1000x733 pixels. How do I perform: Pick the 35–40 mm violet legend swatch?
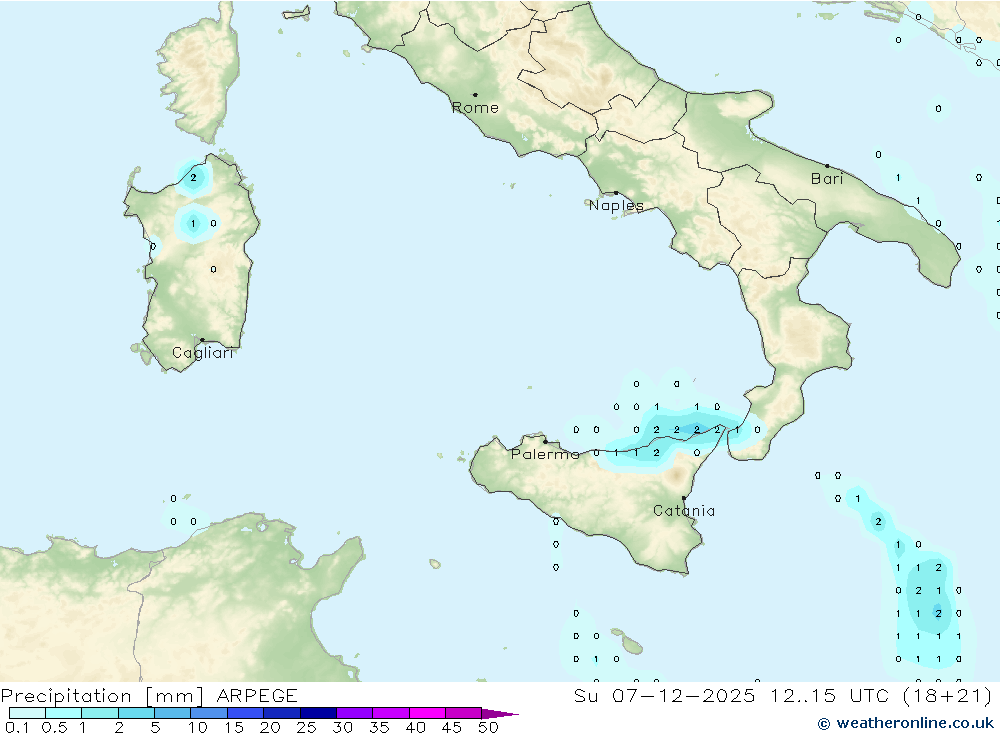point(391,713)
